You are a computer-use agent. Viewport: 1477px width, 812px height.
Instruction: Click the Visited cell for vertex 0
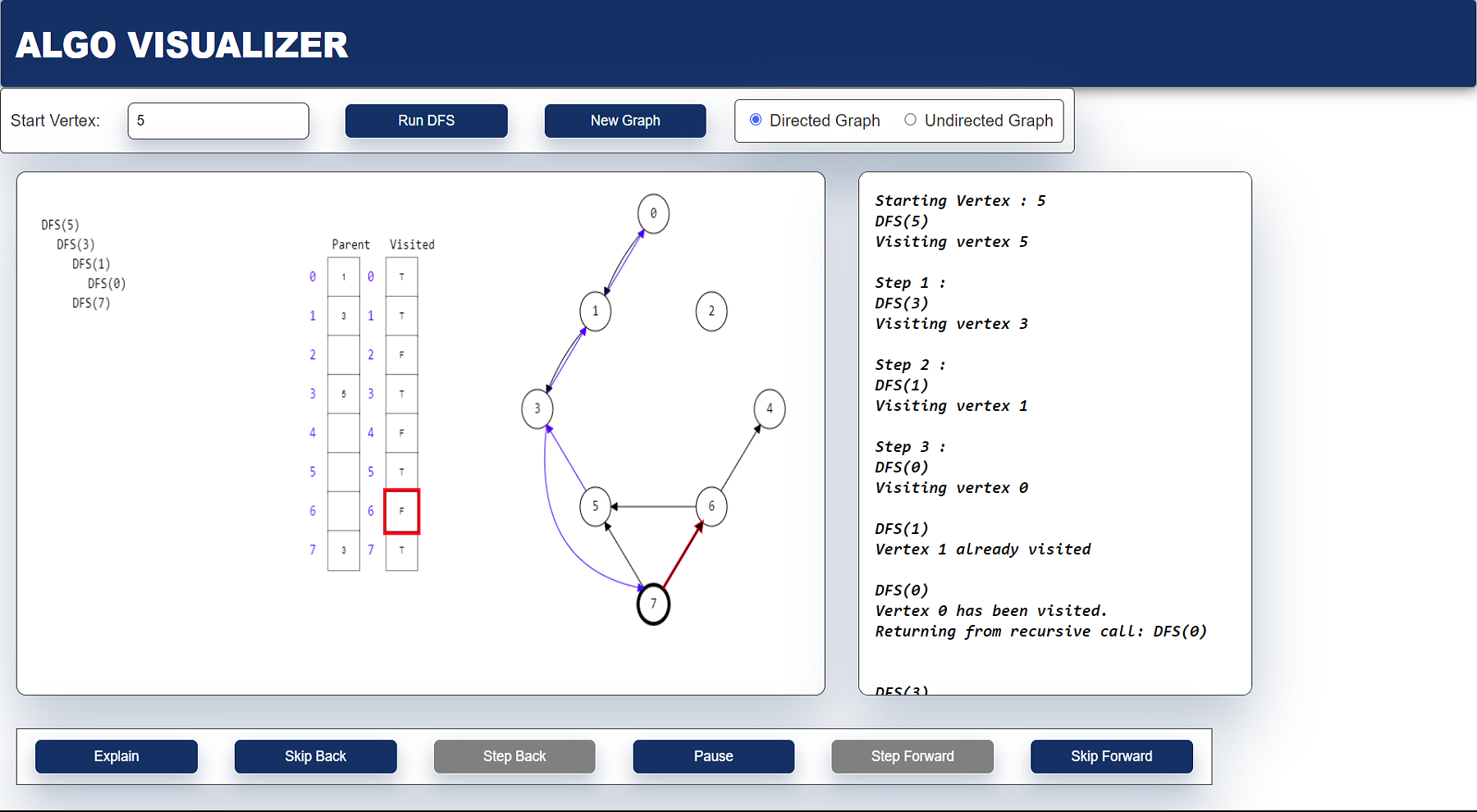click(x=402, y=276)
